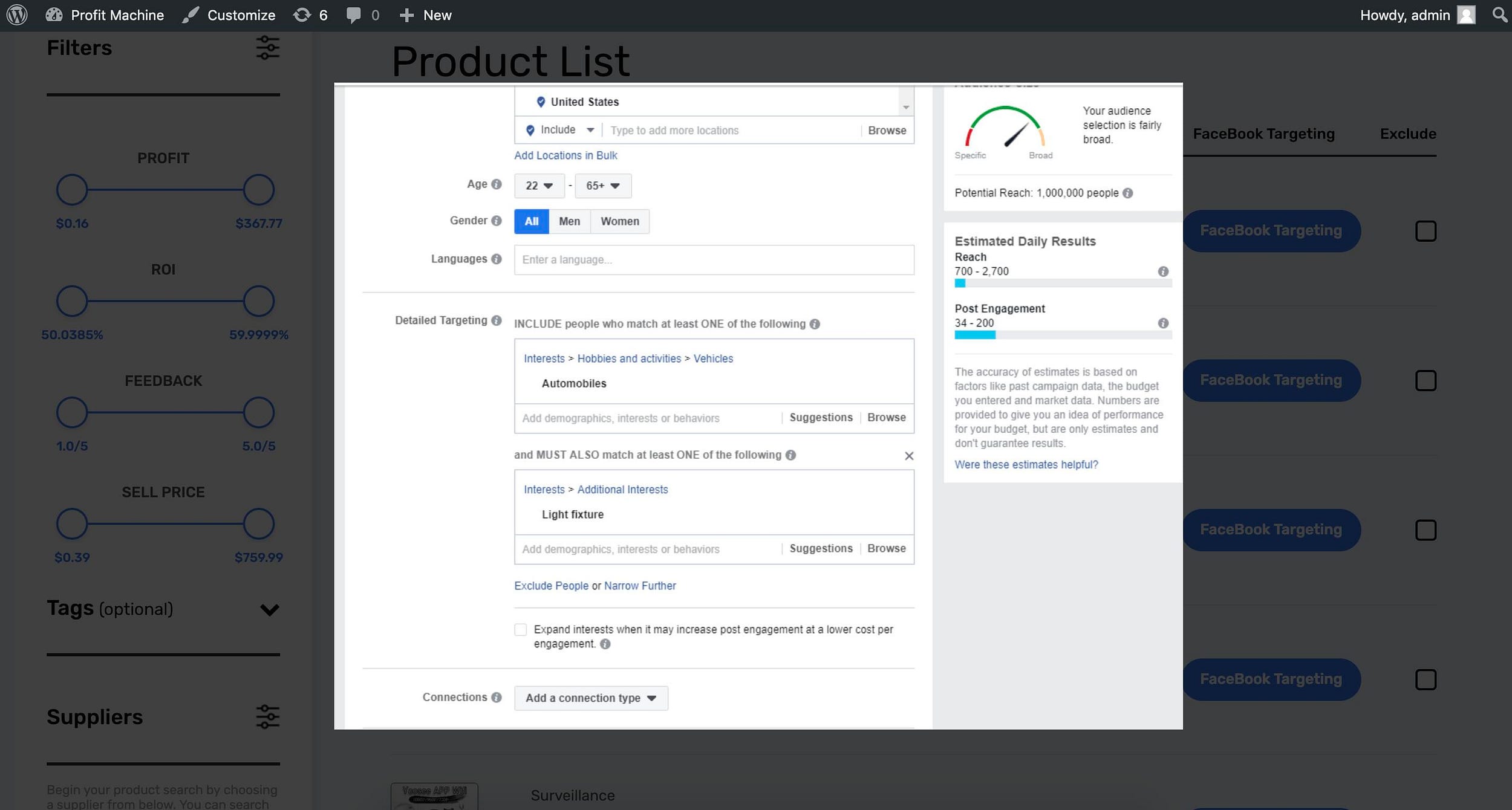Remove the MUST ALSO match section with X

[908, 456]
